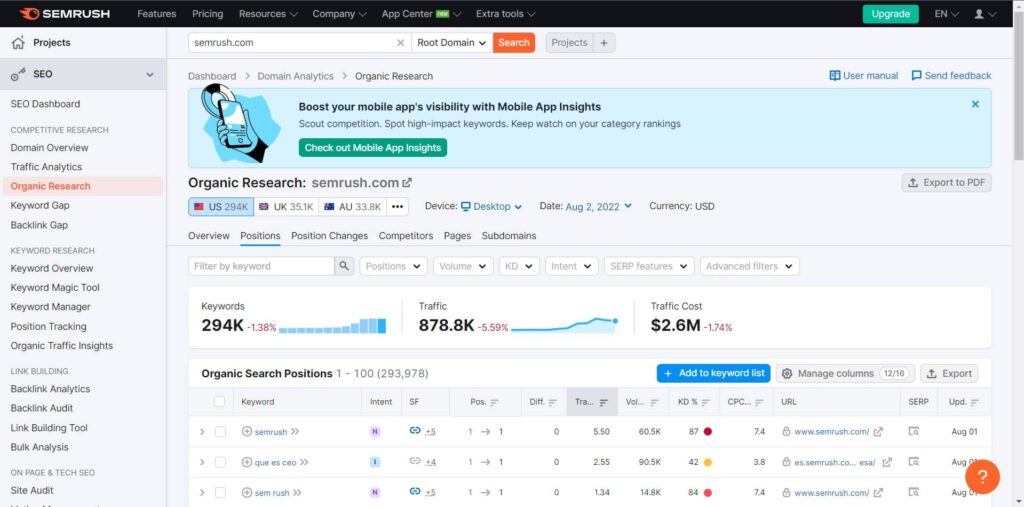1024x507 pixels.
Task: Click Check out Mobile App Insights button
Action: pos(373,148)
